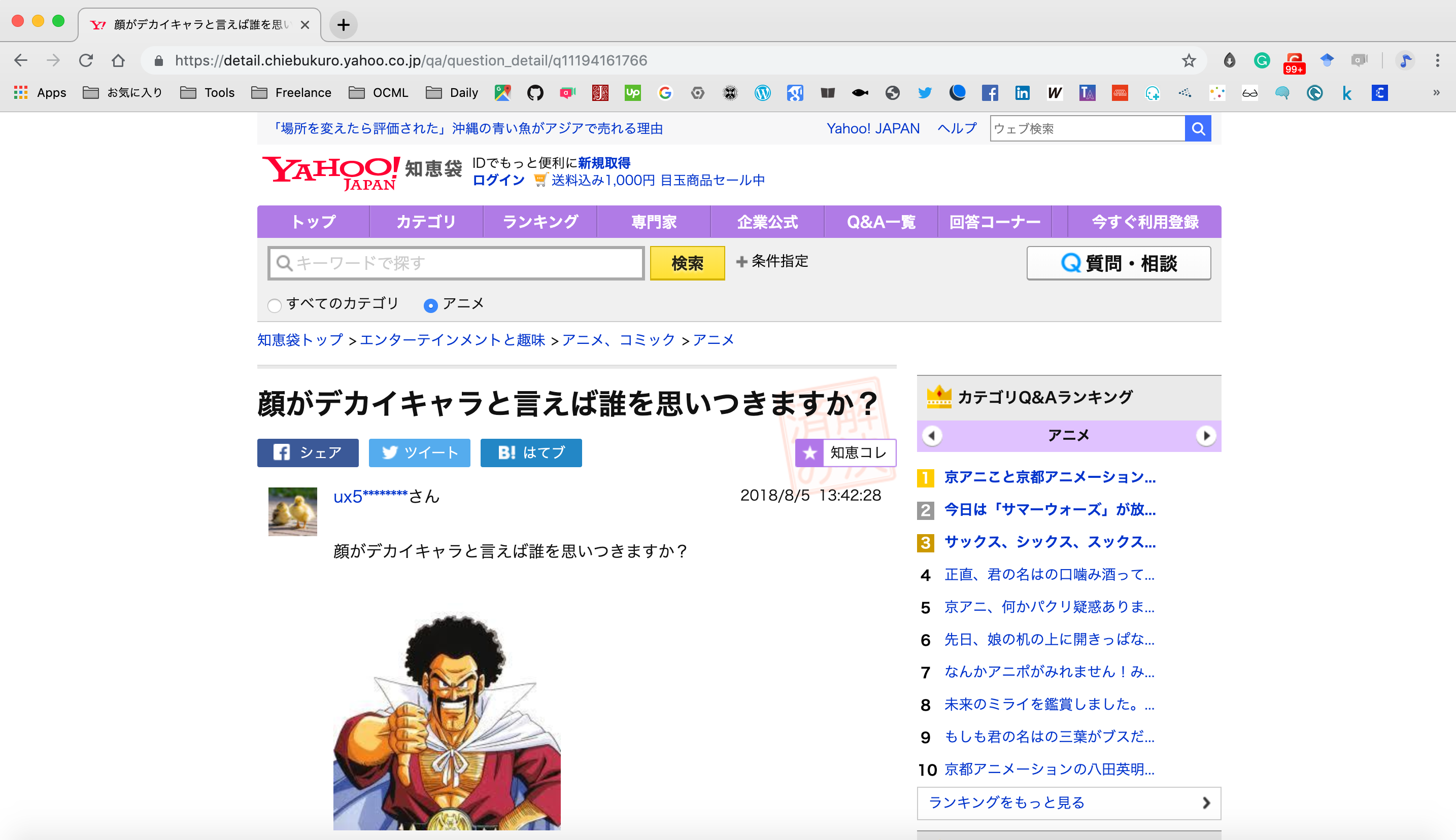The width and height of the screenshot is (1456, 840).
Task: Open the Facebook bookmark icon
Action: (x=990, y=92)
